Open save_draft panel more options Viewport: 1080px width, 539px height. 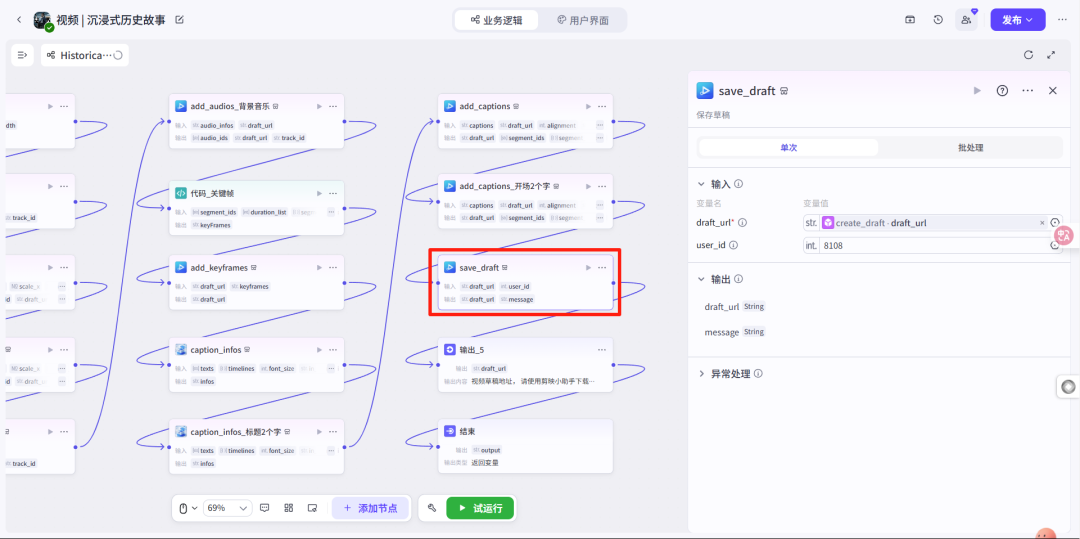[x=1028, y=90]
